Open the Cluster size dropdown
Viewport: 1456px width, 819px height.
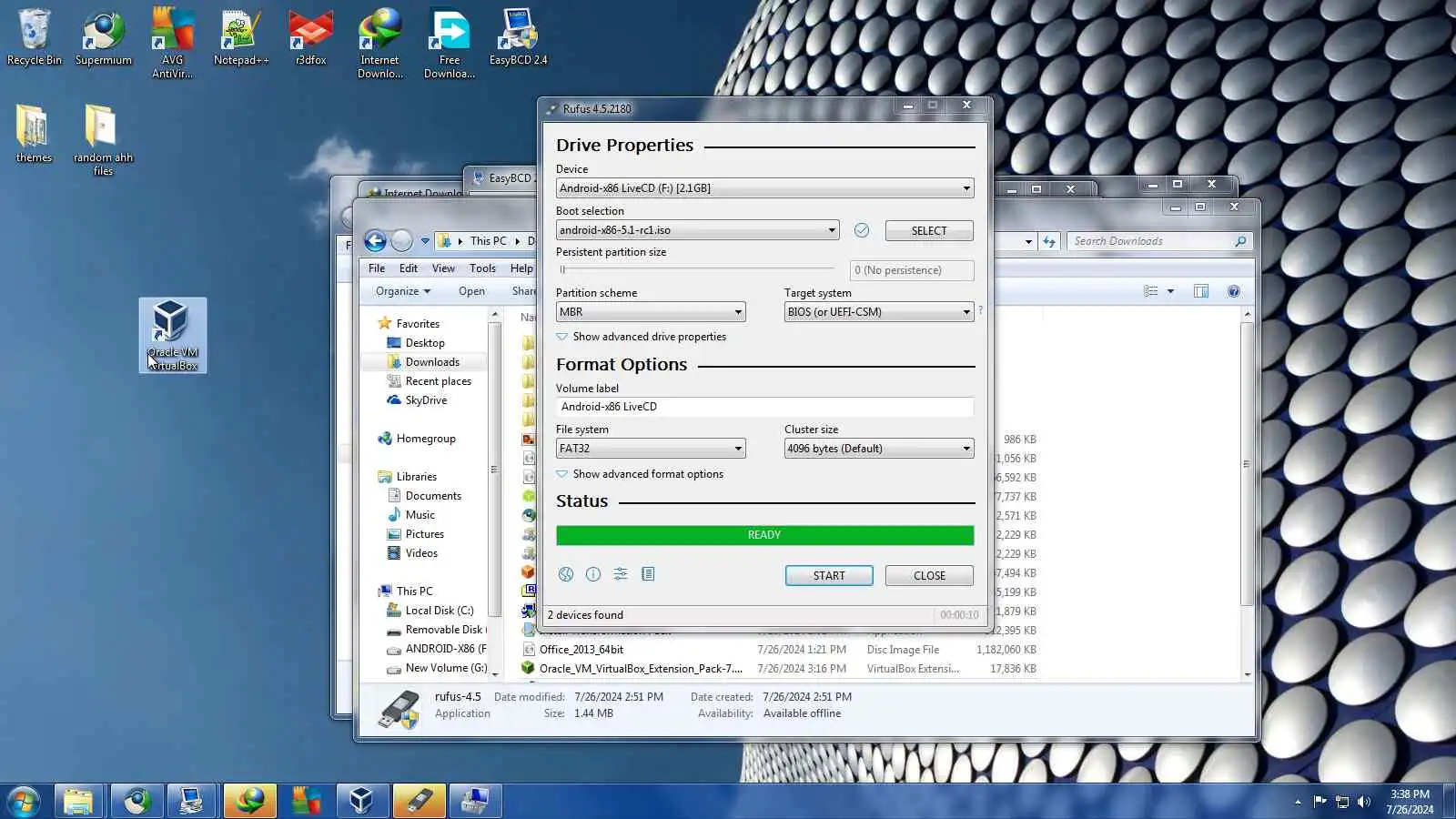(879, 449)
